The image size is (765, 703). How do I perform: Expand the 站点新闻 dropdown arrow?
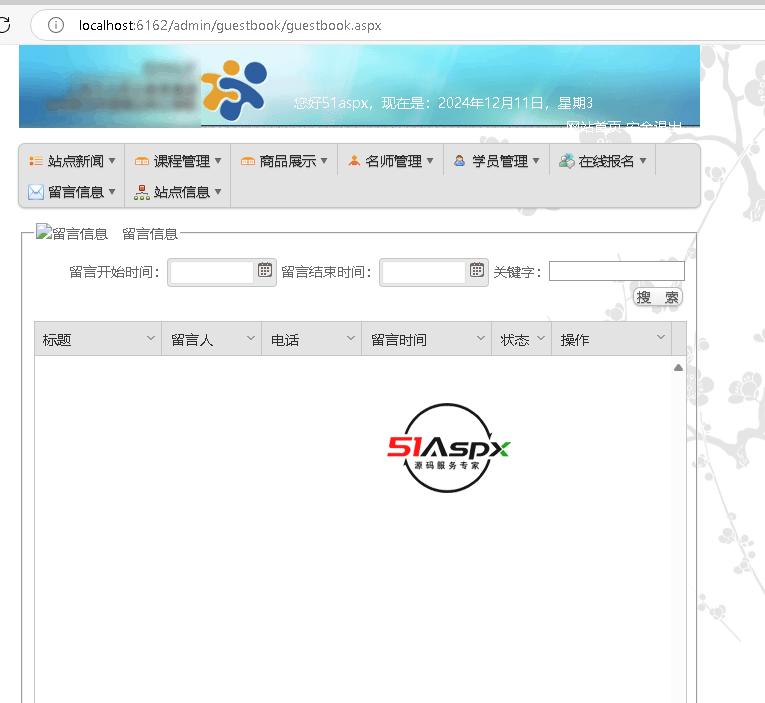click(112, 160)
